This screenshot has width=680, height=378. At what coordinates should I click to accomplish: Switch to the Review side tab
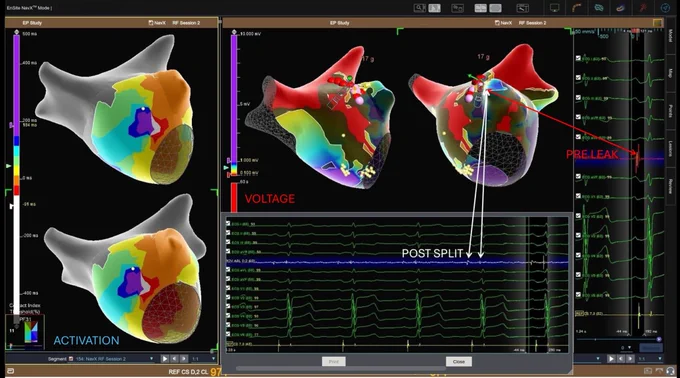click(x=670, y=187)
